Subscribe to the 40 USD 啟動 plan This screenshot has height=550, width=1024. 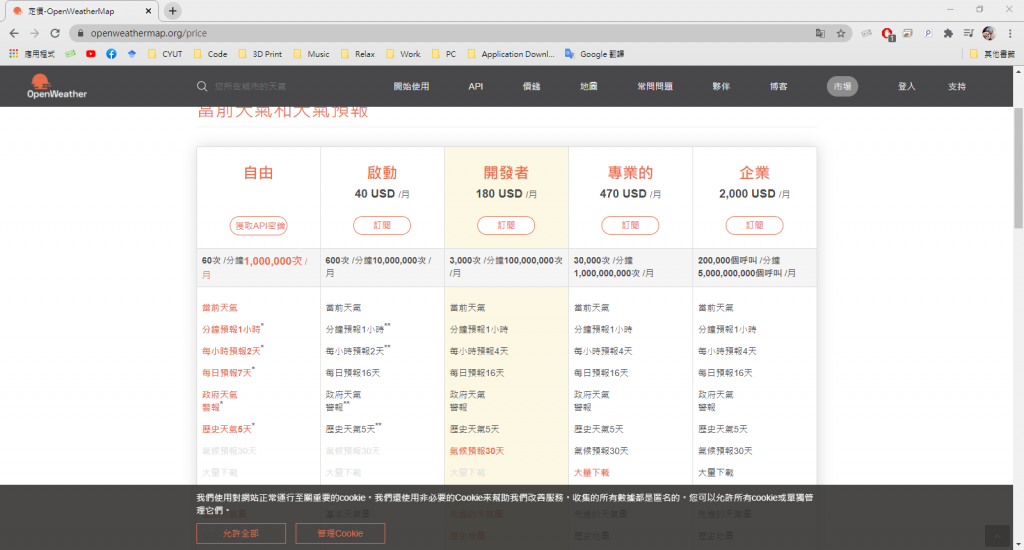[x=382, y=225]
